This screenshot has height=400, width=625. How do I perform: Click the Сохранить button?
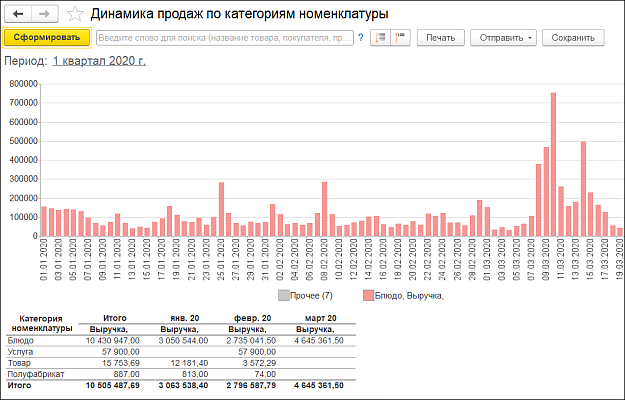coord(573,38)
